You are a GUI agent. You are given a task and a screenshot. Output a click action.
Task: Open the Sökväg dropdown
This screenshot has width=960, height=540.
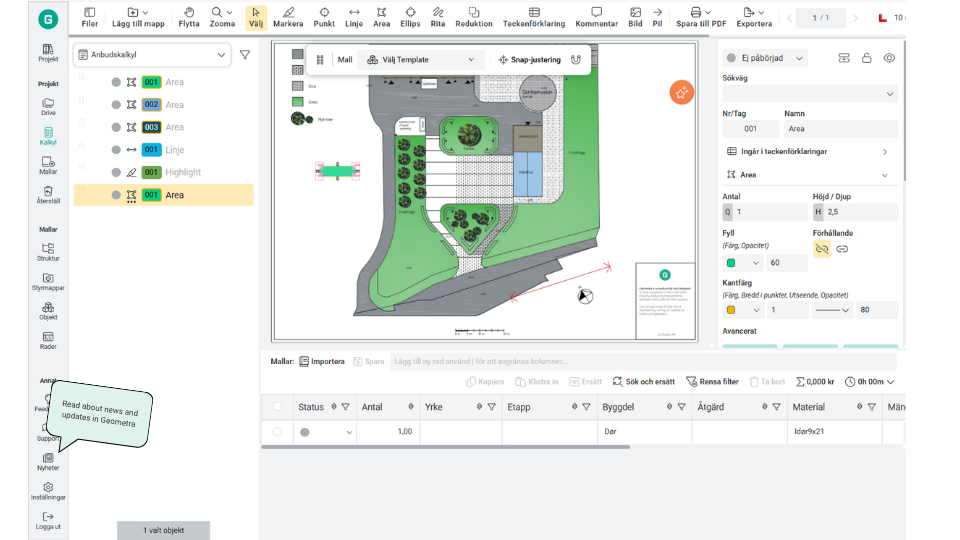(809, 94)
